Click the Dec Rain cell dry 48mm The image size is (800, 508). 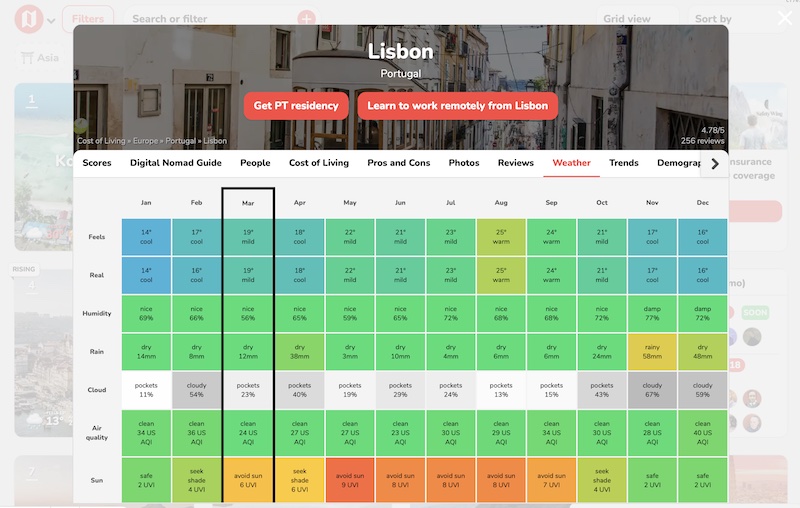click(x=703, y=351)
